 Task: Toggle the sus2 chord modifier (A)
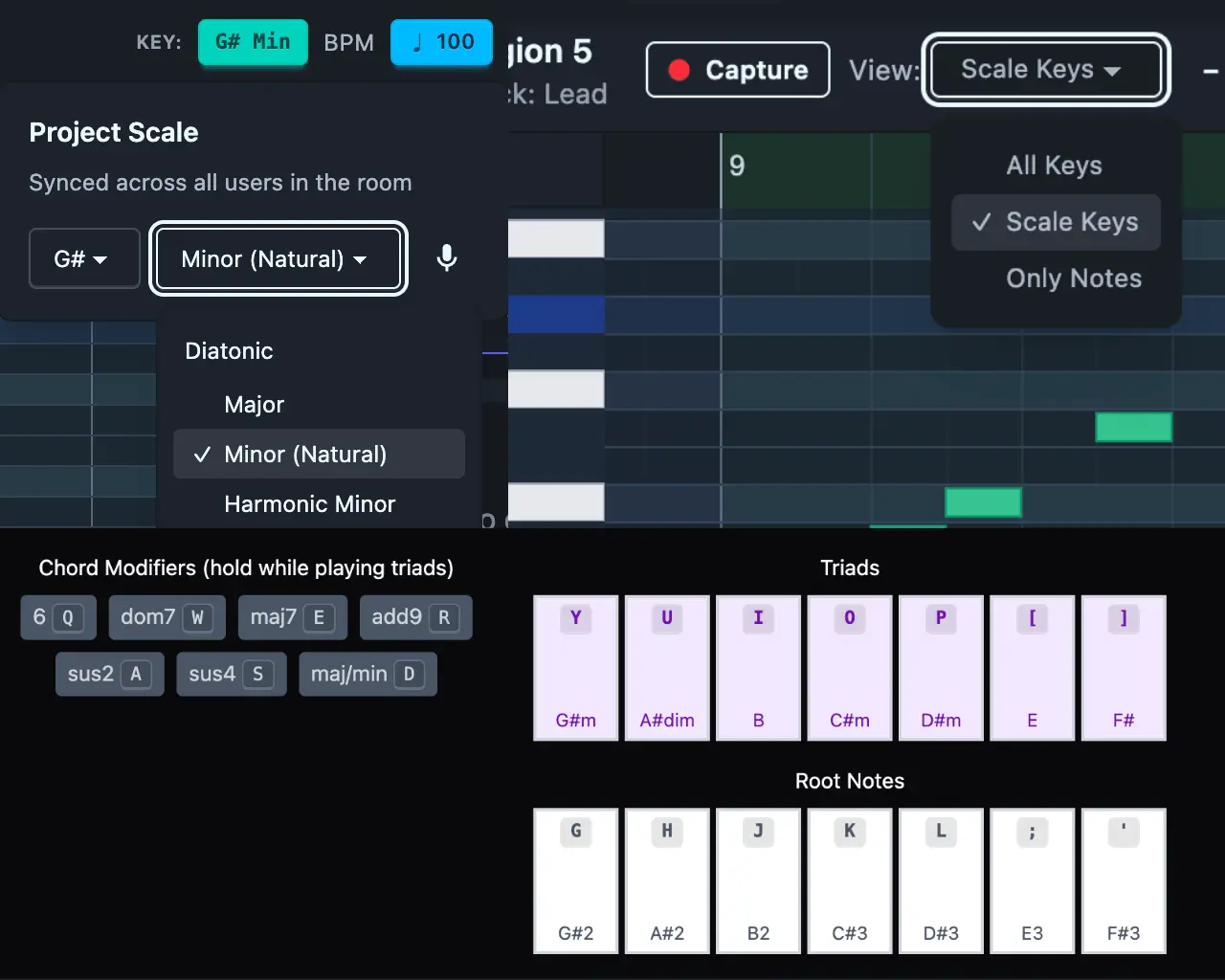[110, 674]
